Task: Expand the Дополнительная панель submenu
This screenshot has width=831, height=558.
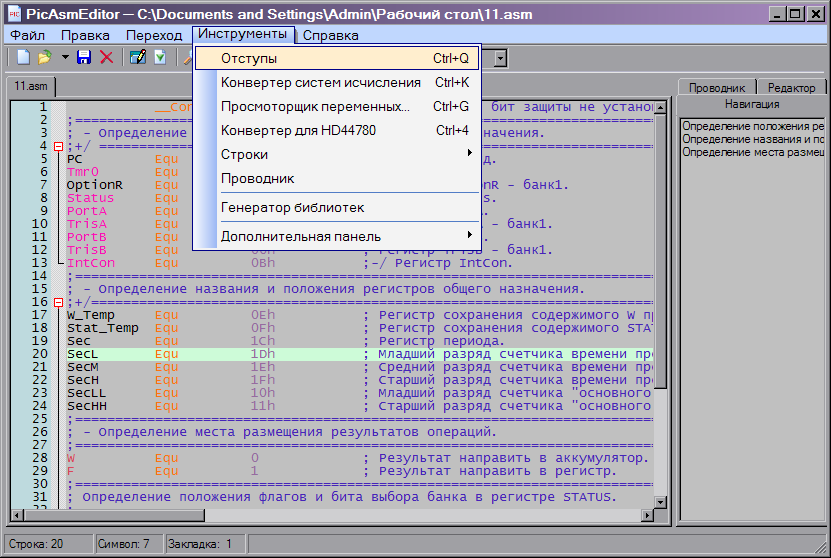Action: [337, 236]
